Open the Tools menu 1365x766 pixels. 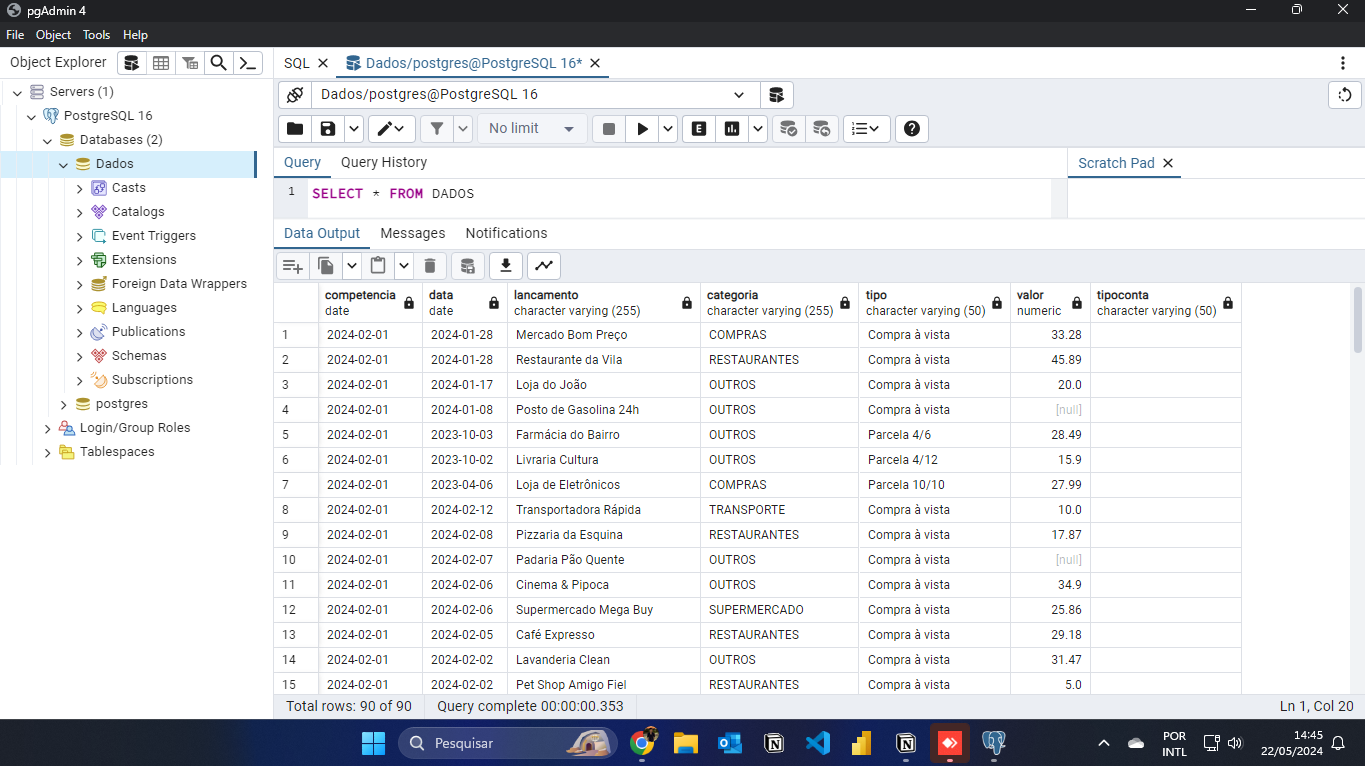97,34
